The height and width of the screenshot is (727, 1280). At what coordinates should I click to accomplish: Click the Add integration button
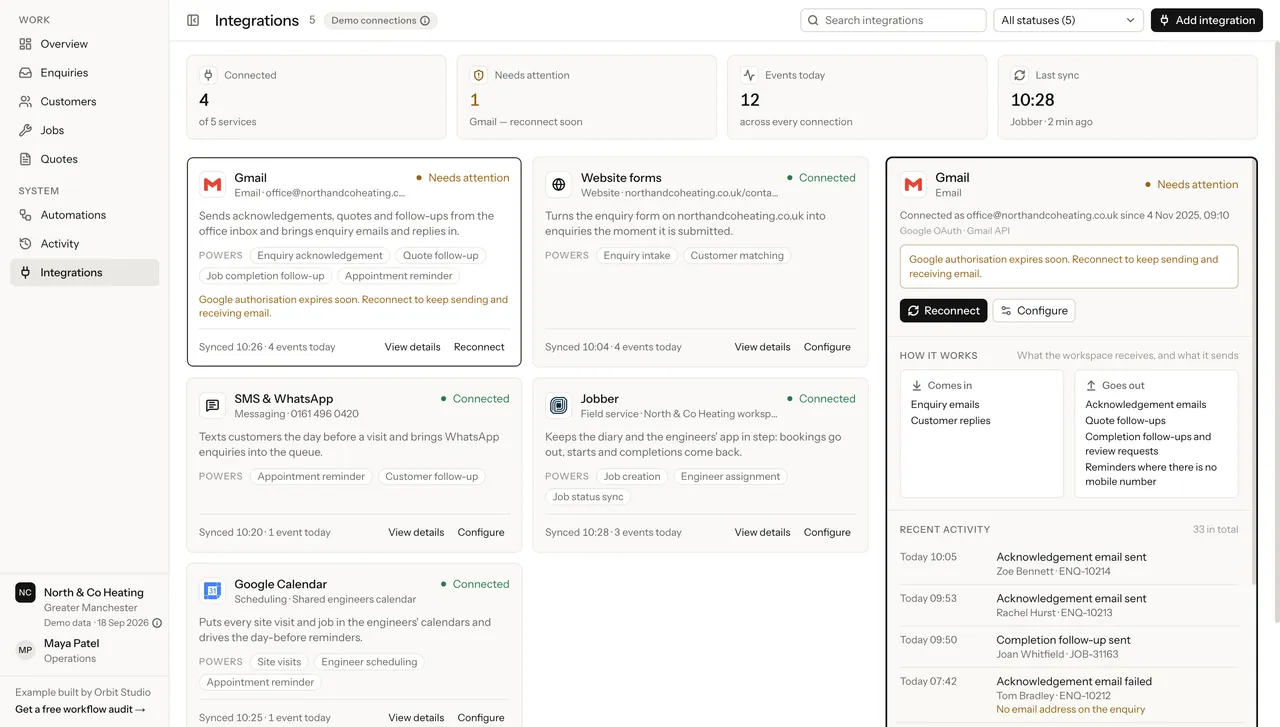1207,20
